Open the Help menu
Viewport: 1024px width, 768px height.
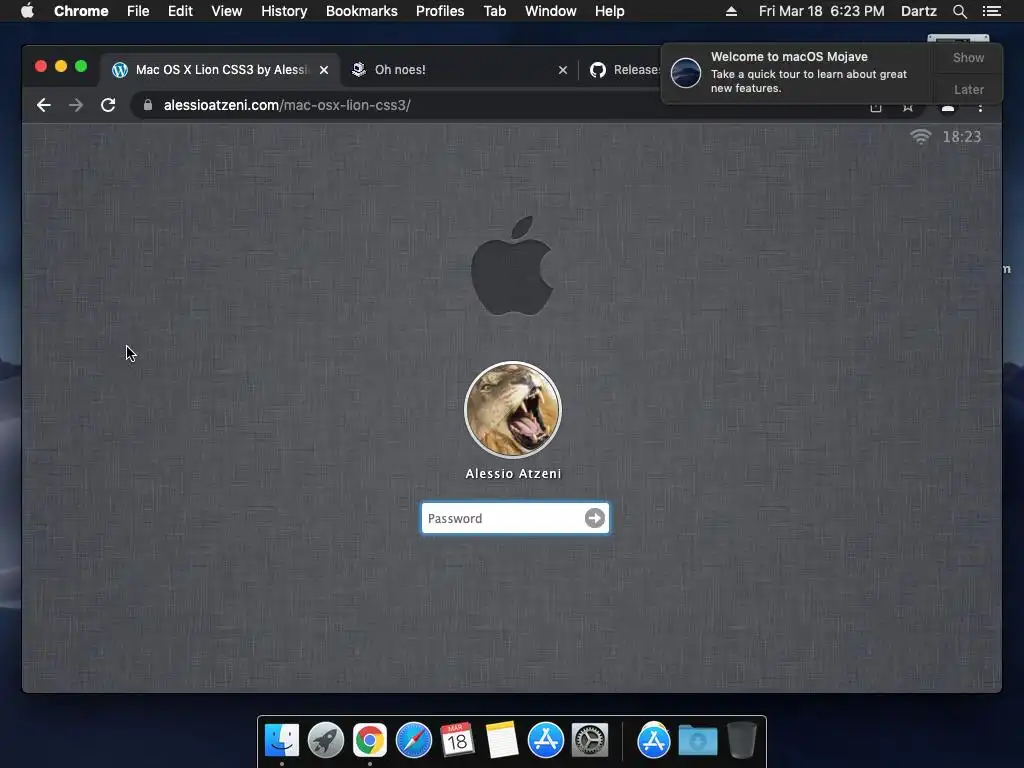click(609, 11)
